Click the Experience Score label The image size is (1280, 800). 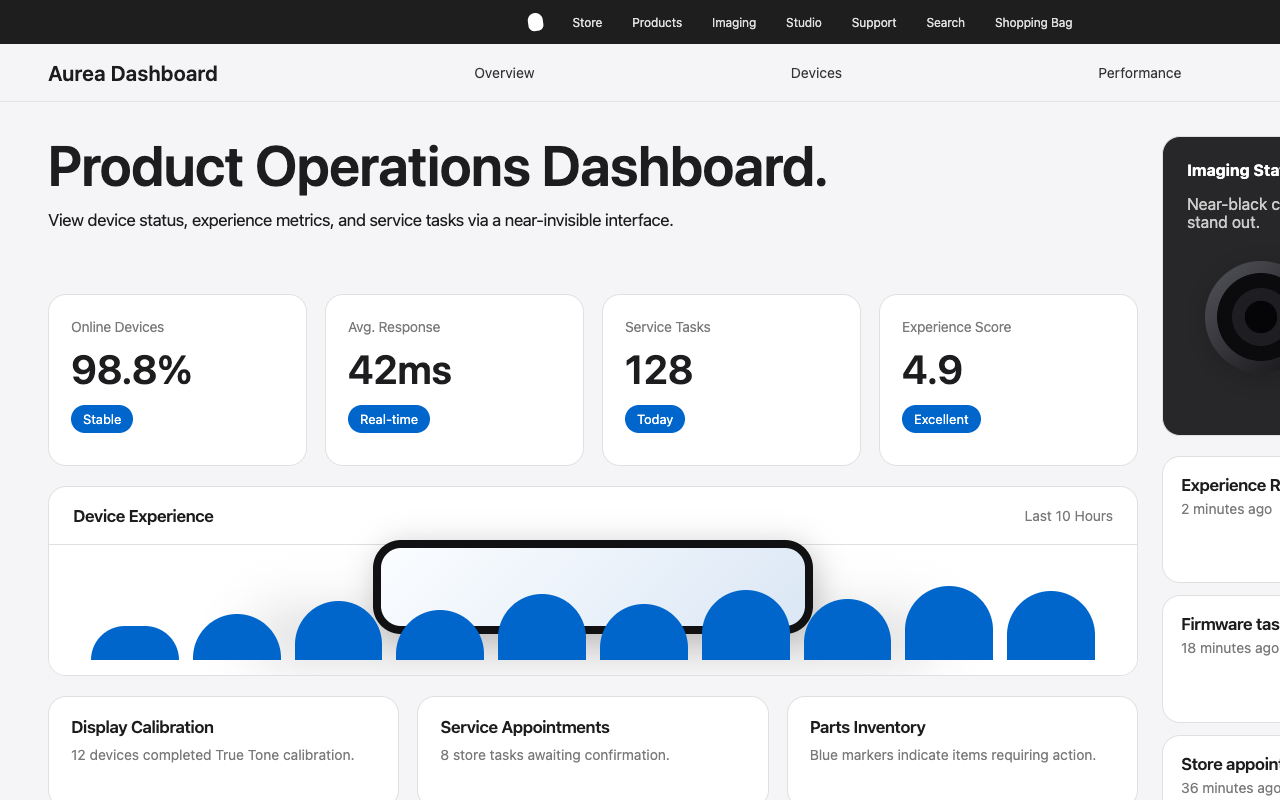(956, 327)
